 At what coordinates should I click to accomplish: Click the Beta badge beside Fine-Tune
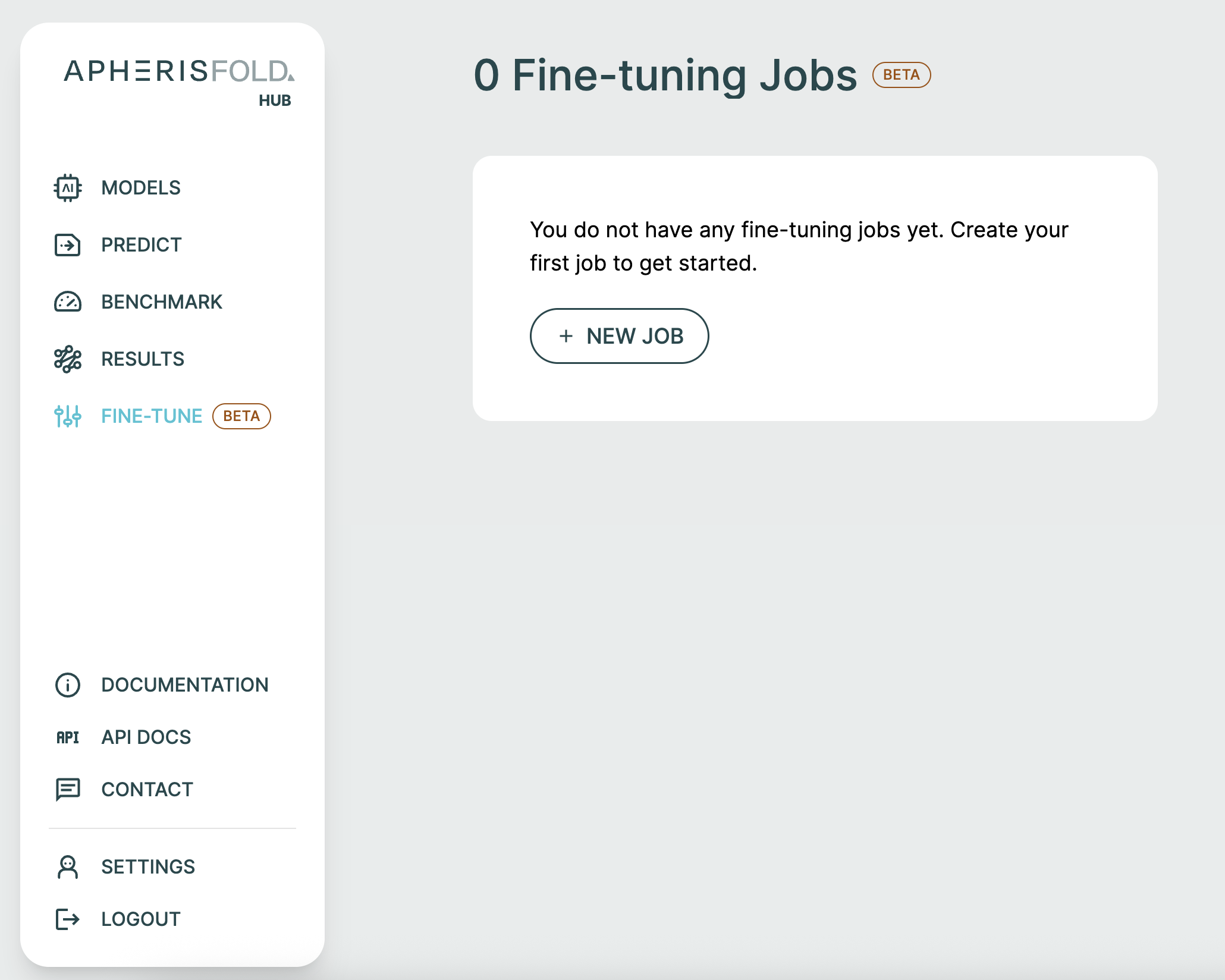tap(241, 416)
